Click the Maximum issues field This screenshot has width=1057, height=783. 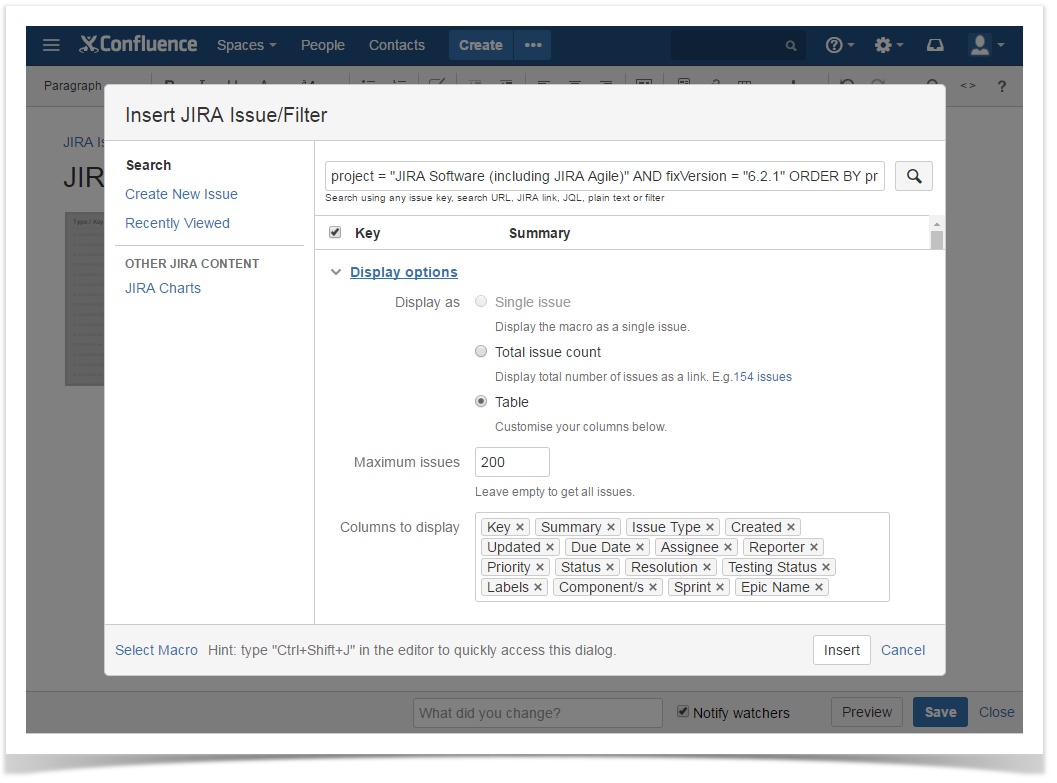click(512, 462)
